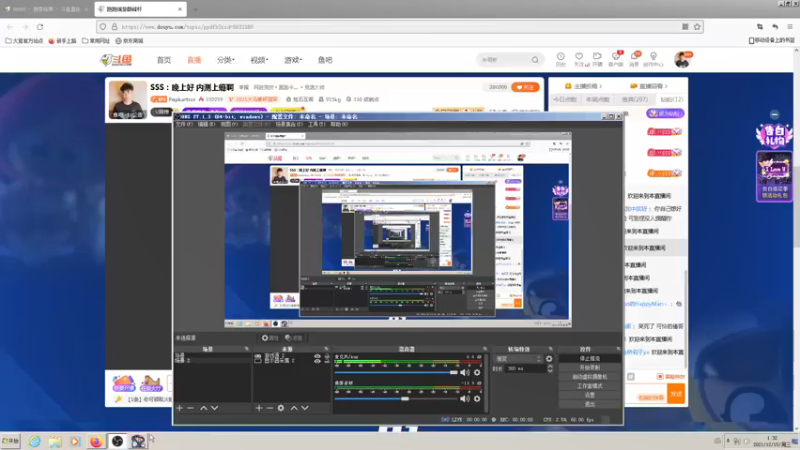Bookmark this page with the star icon
This screenshot has height=450, width=800.
point(697,27)
